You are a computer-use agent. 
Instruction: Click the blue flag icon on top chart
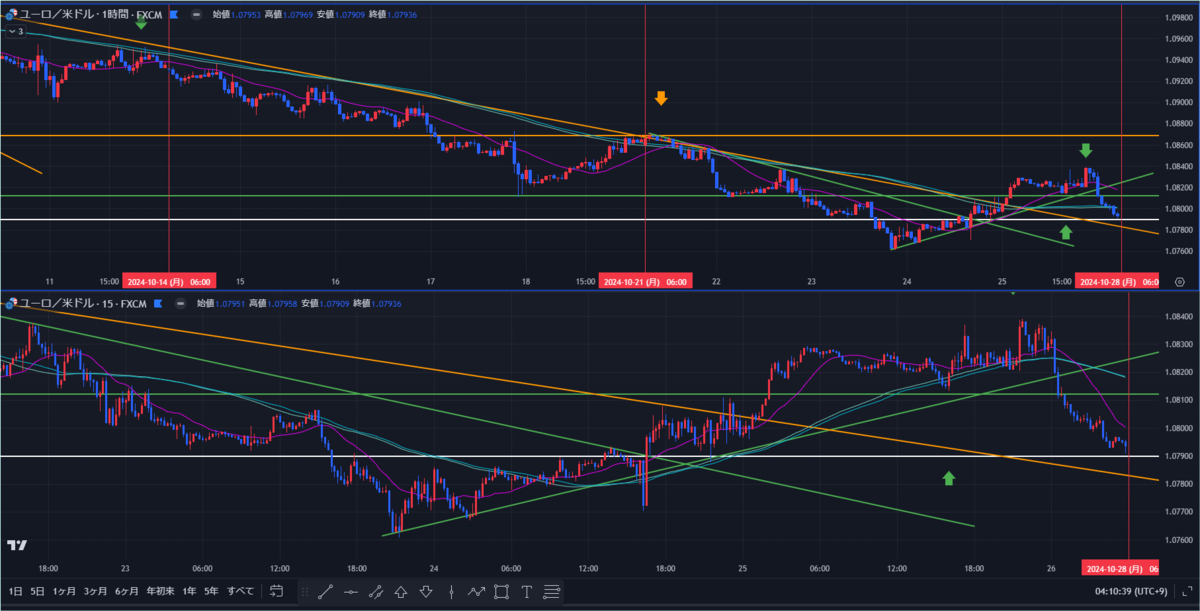pos(174,15)
